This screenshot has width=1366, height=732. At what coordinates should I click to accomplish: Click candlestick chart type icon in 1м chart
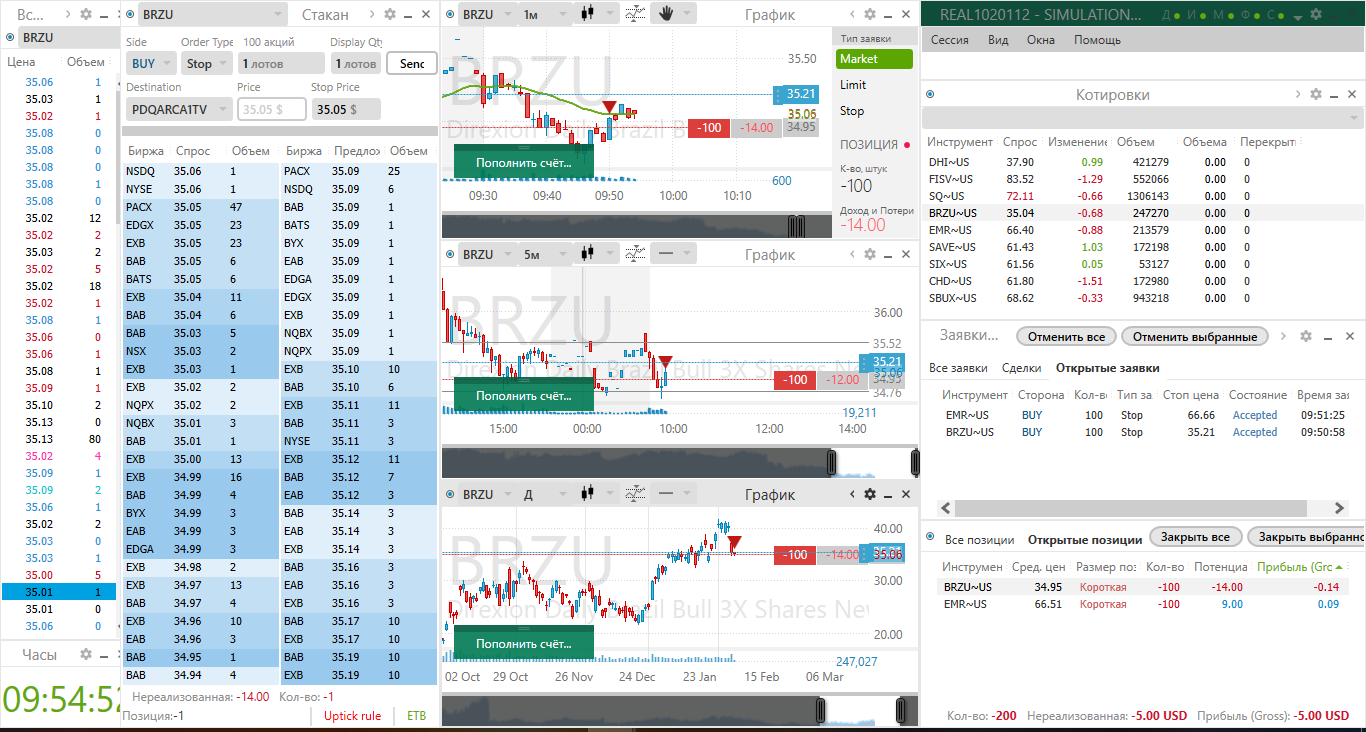[x=587, y=14]
